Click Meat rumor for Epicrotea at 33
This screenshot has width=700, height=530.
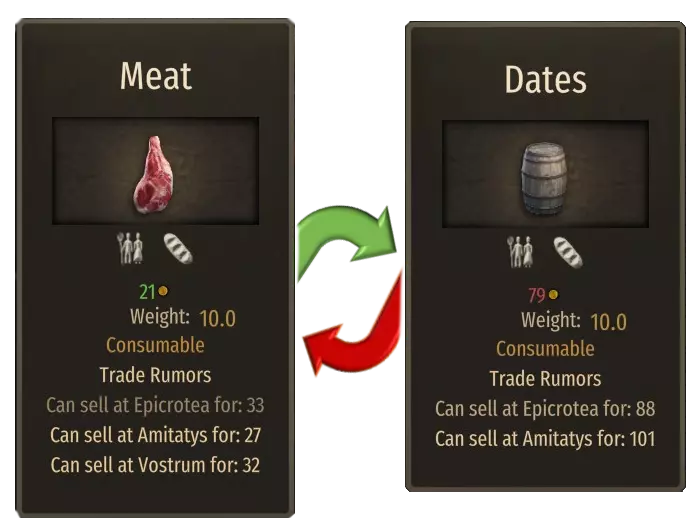click(x=155, y=405)
